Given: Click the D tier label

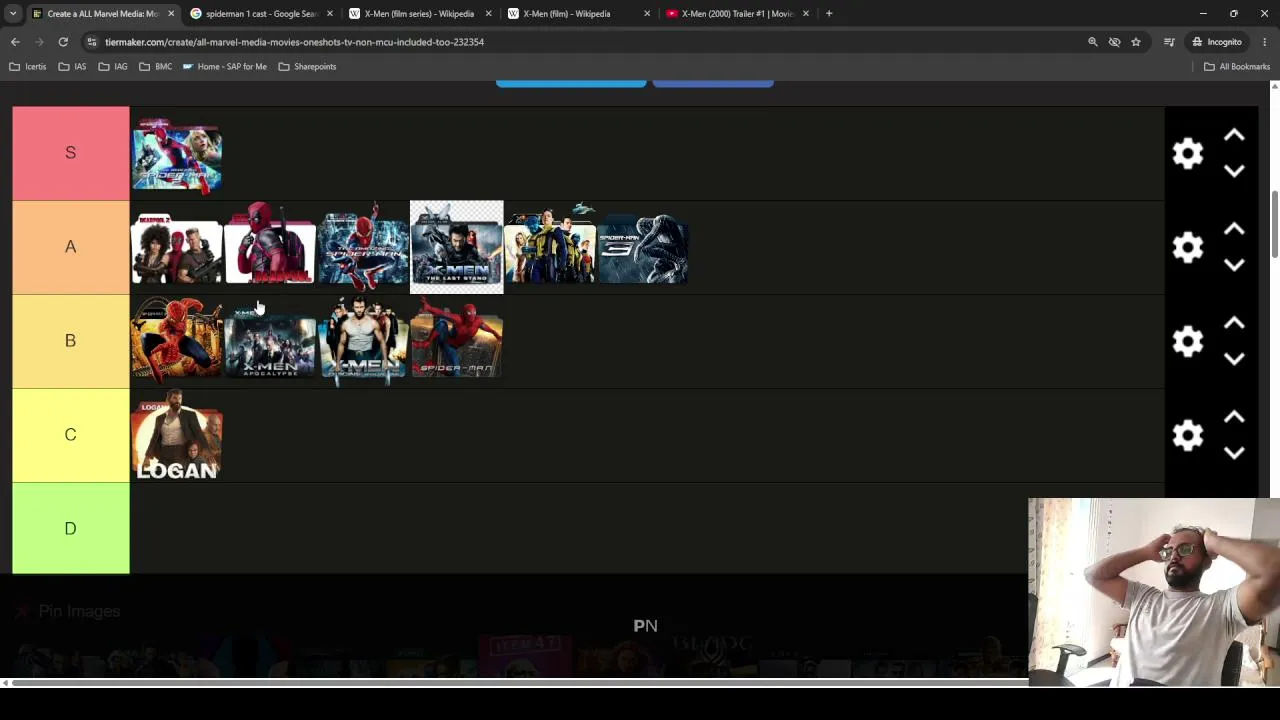Looking at the screenshot, I should tap(71, 528).
